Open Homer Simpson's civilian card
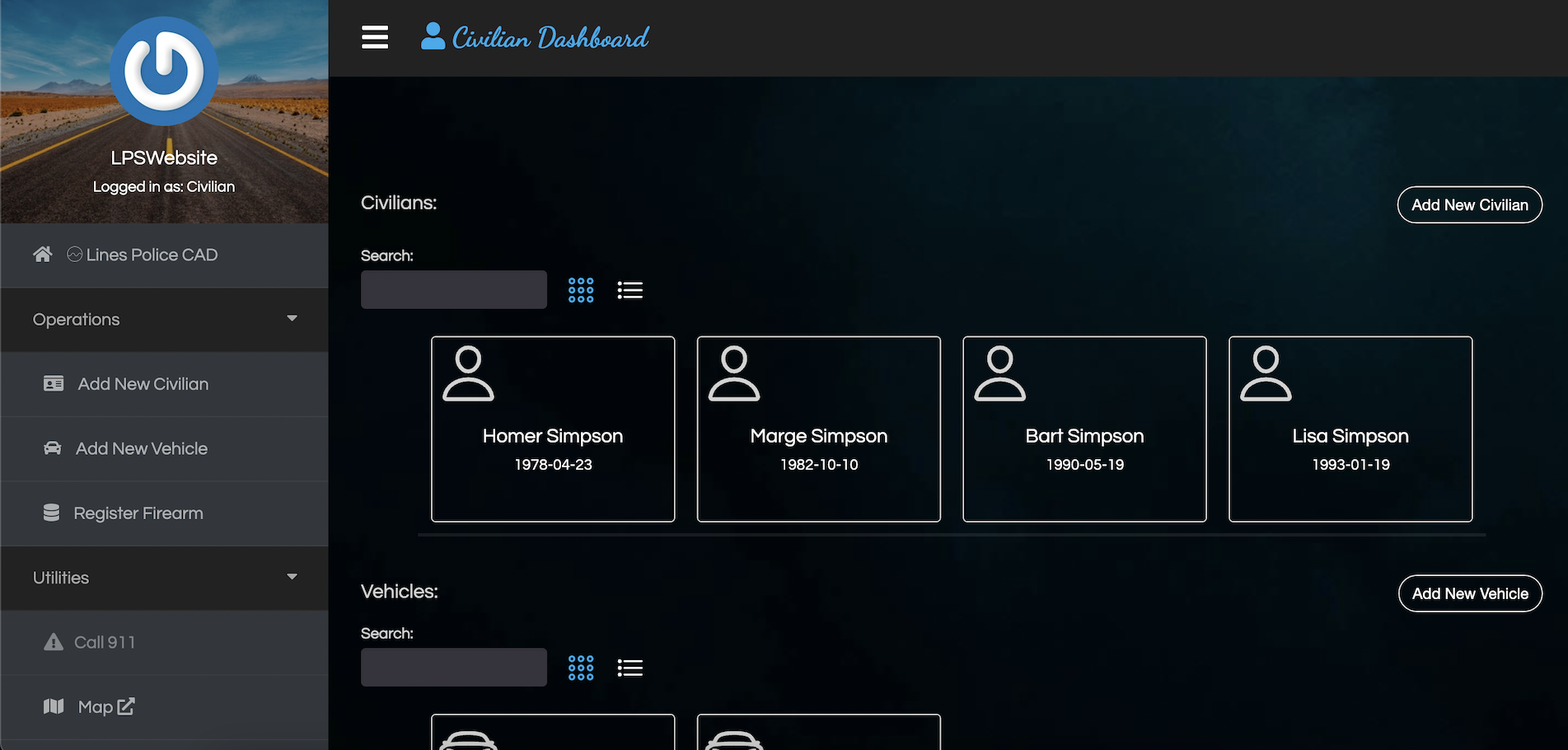The height and width of the screenshot is (750, 1568). (x=552, y=429)
